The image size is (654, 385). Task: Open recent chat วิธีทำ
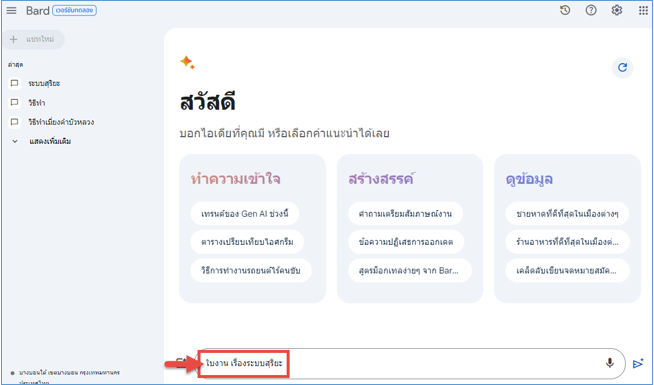[37, 103]
